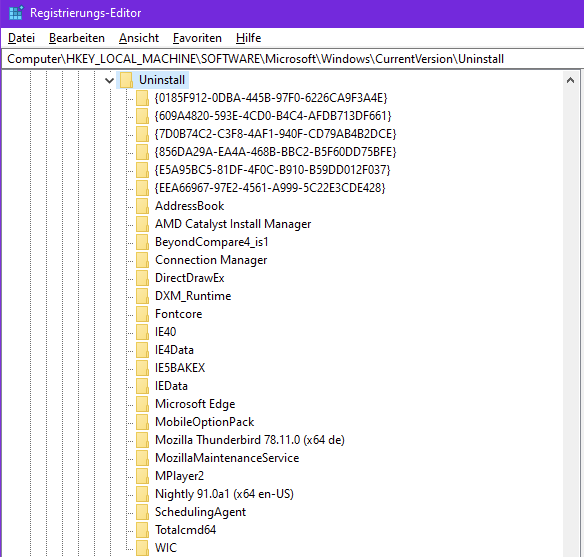The image size is (584, 557).
Task: Select the WIC key
Action: pyautogui.click(x=166, y=548)
